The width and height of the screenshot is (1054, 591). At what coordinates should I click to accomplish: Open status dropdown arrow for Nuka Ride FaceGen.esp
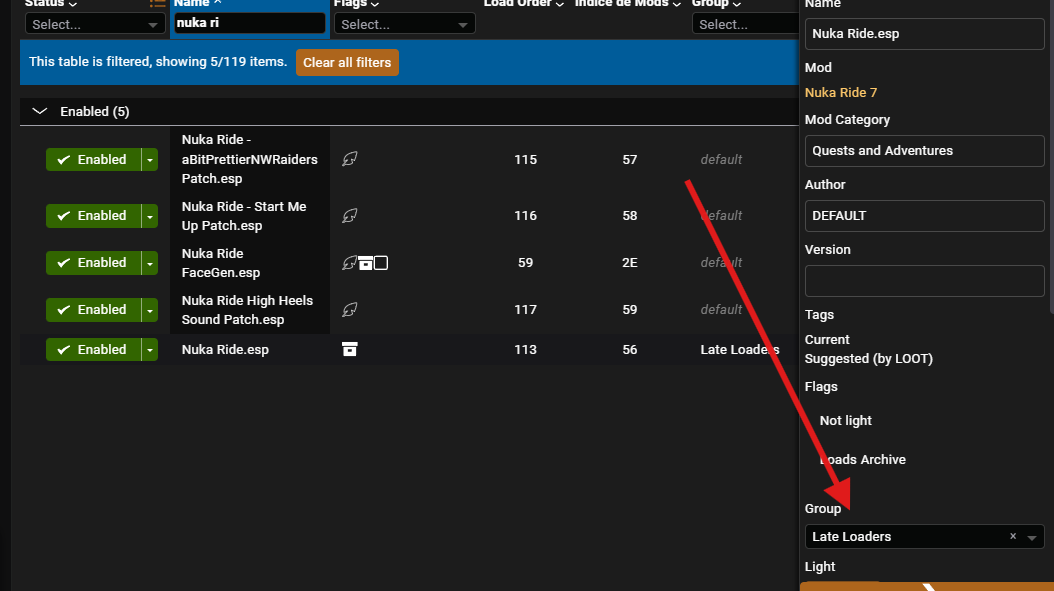point(150,263)
